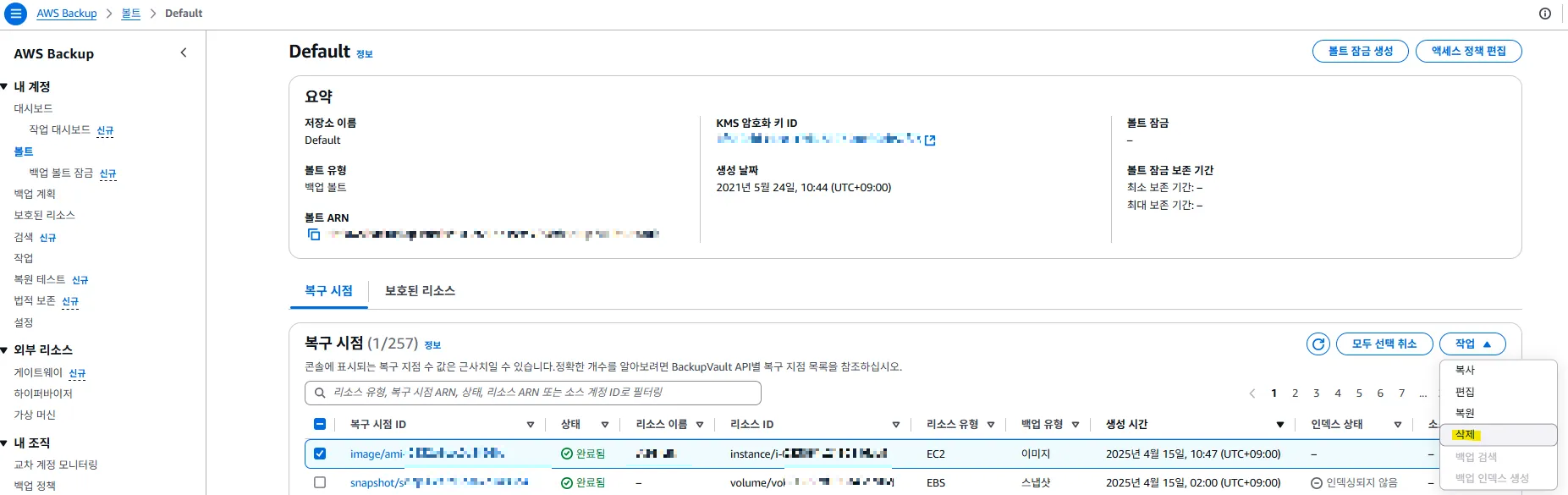Go to page 3
Image resolution: width=1568 pixels, height=495 pixels.
tap(1317, 393)
